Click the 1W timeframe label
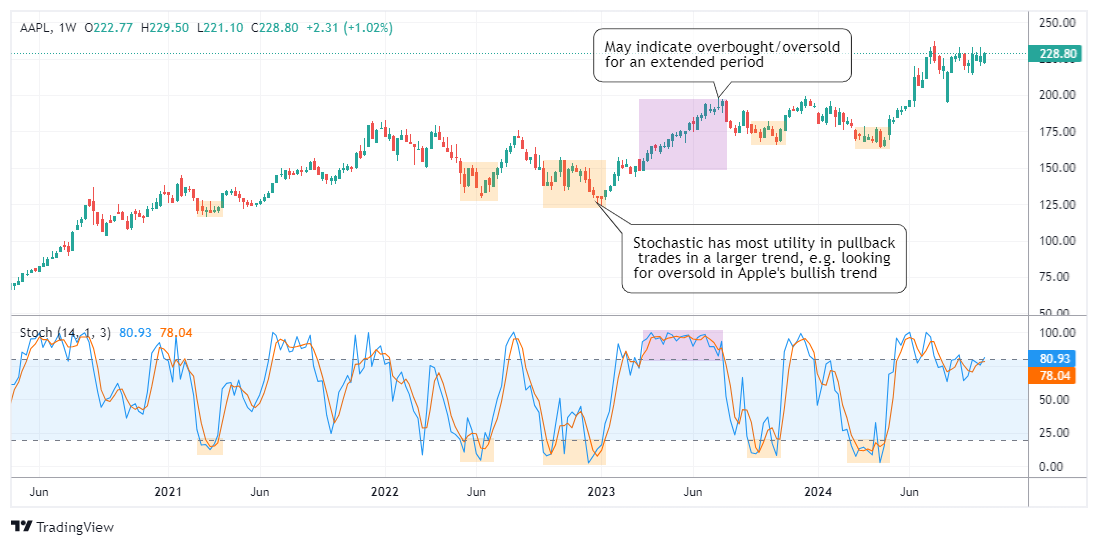Screen dimensions: 1098x546 (66, 28)
